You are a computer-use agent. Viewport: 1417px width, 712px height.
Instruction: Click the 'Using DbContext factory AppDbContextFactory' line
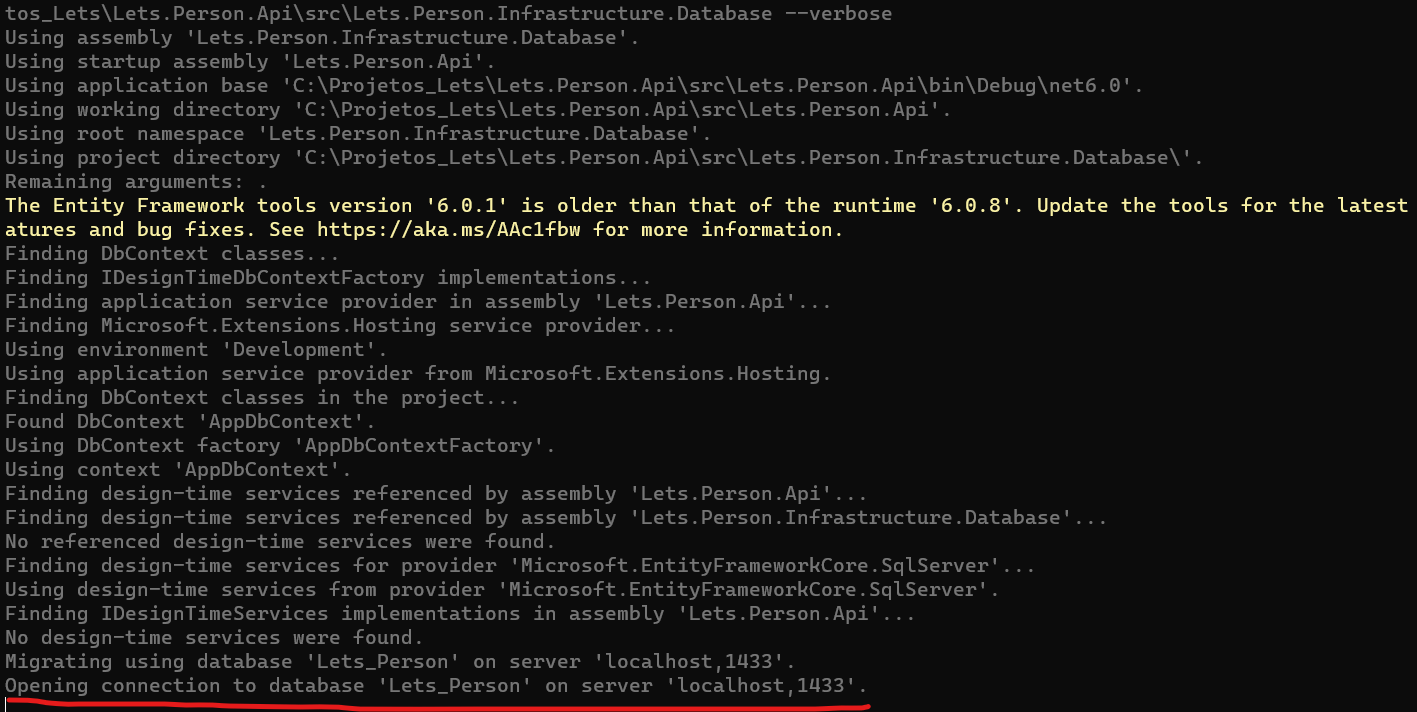pyautogui.click(x=280, y=446)
